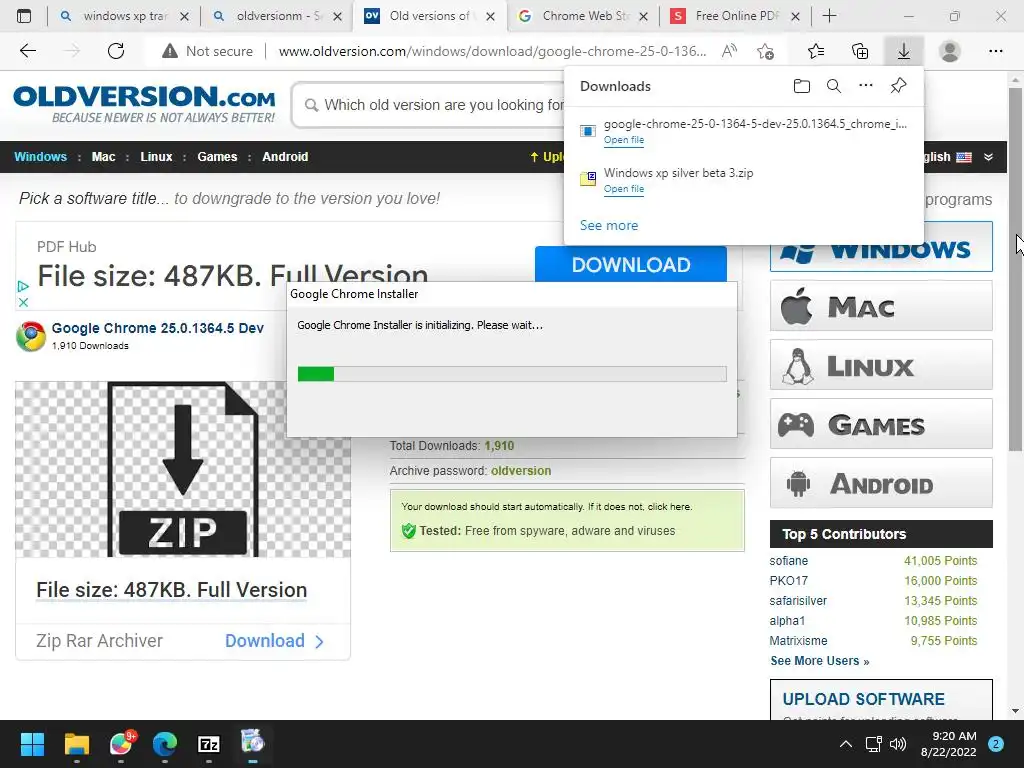
Task: Open the notification center badge
Action: pyautogui.click(x=995, y=744)
